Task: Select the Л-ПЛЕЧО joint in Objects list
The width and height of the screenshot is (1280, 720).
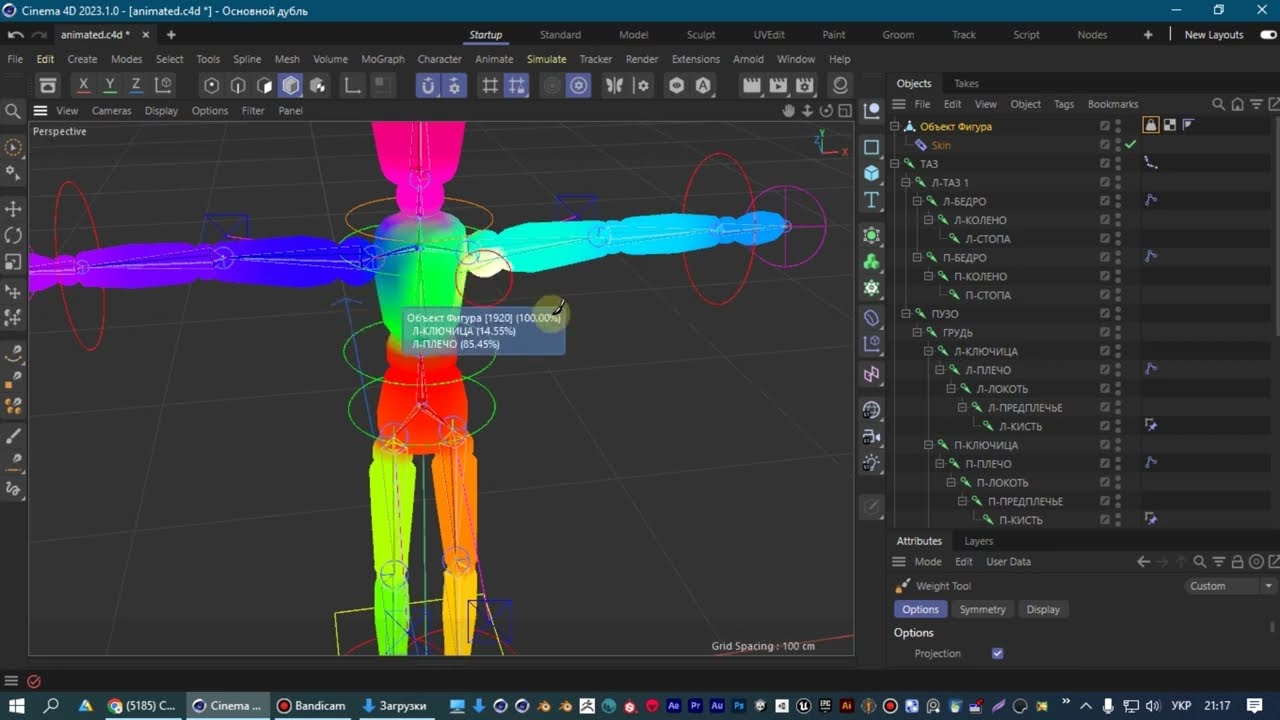Action: tap(987, 370)
